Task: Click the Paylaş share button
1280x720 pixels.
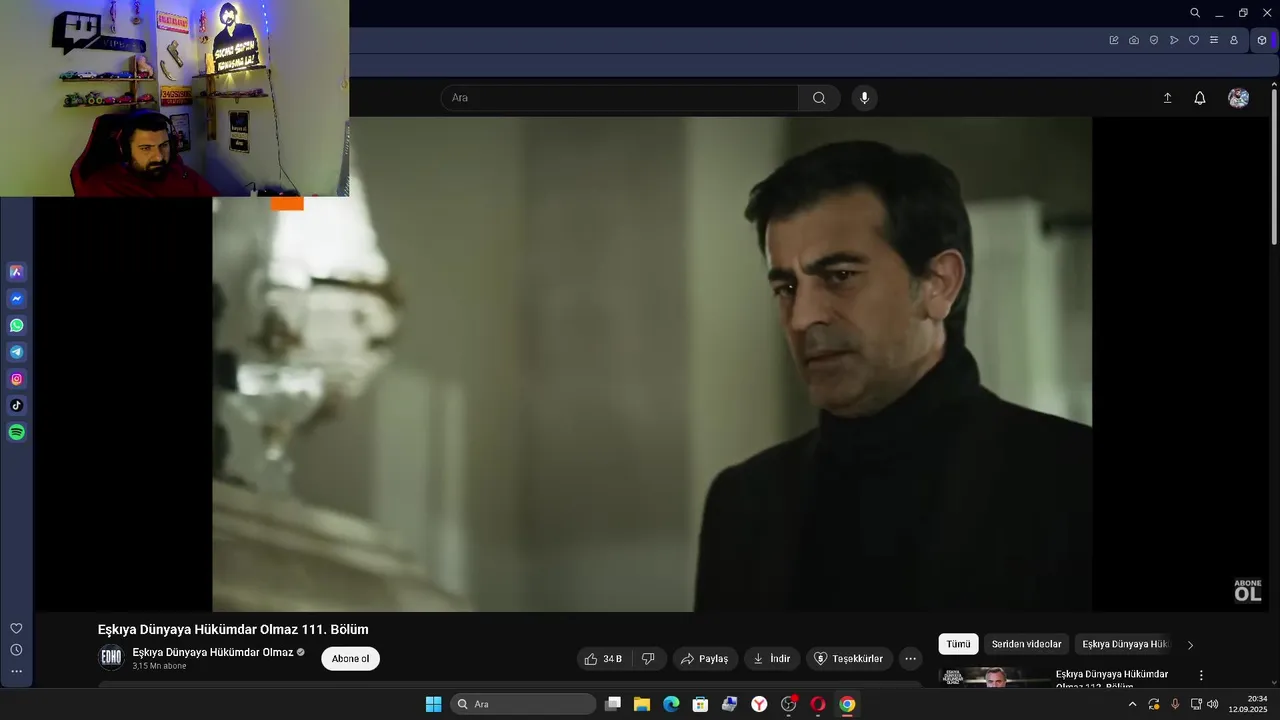Action: [705, 659]
